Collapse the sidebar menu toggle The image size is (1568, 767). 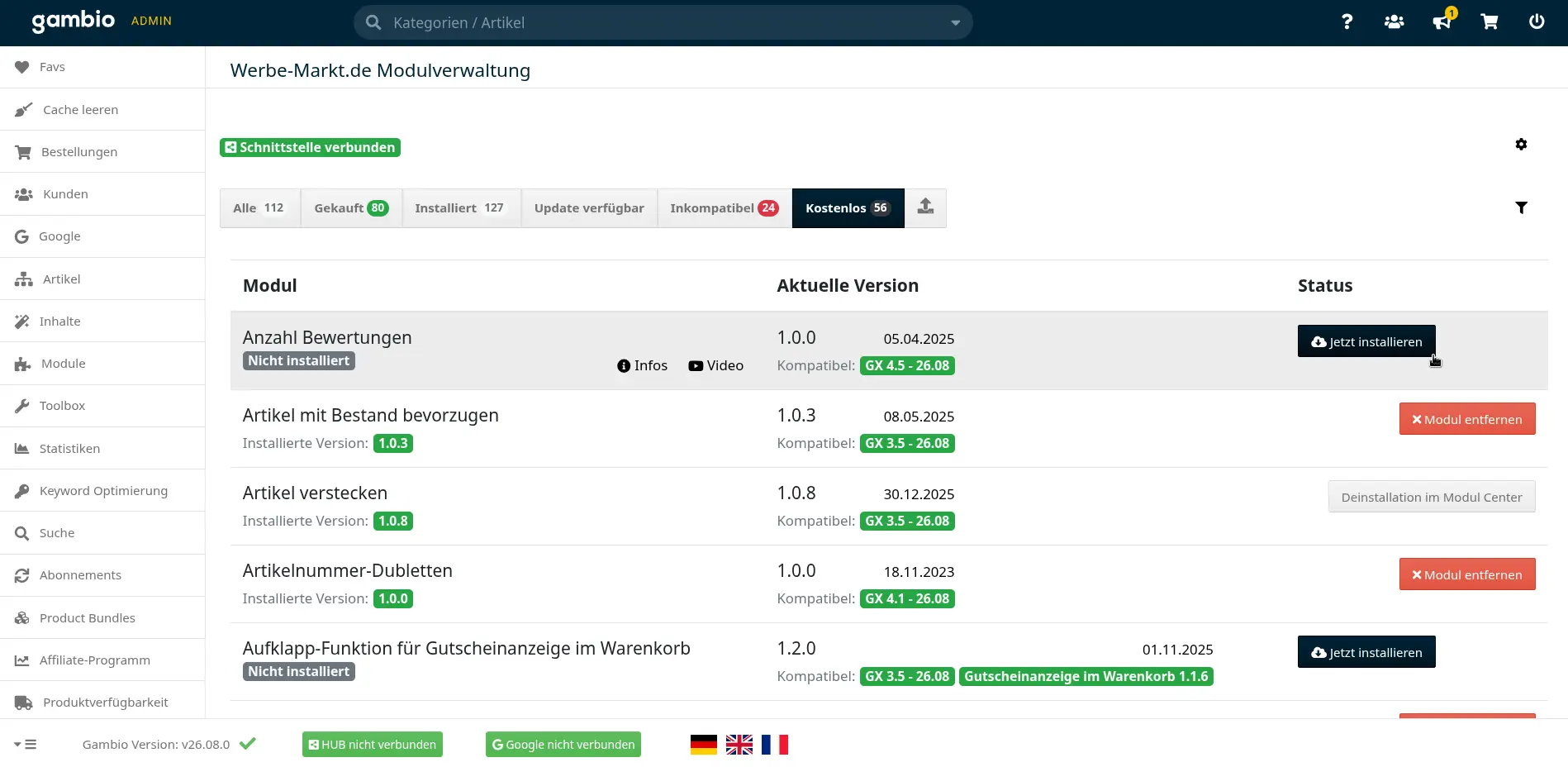[x=26, y=745]
